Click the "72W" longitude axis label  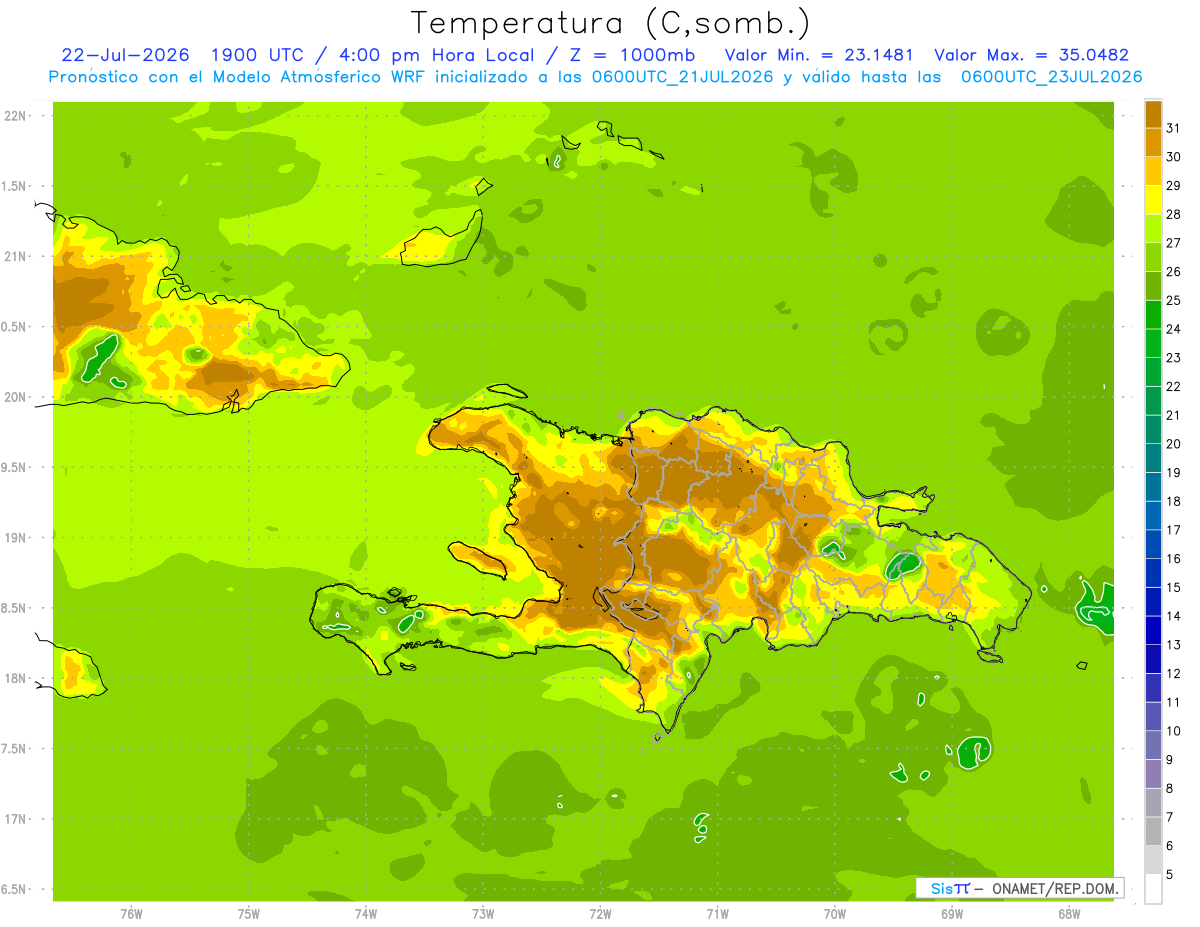click(x=601, y=913)
